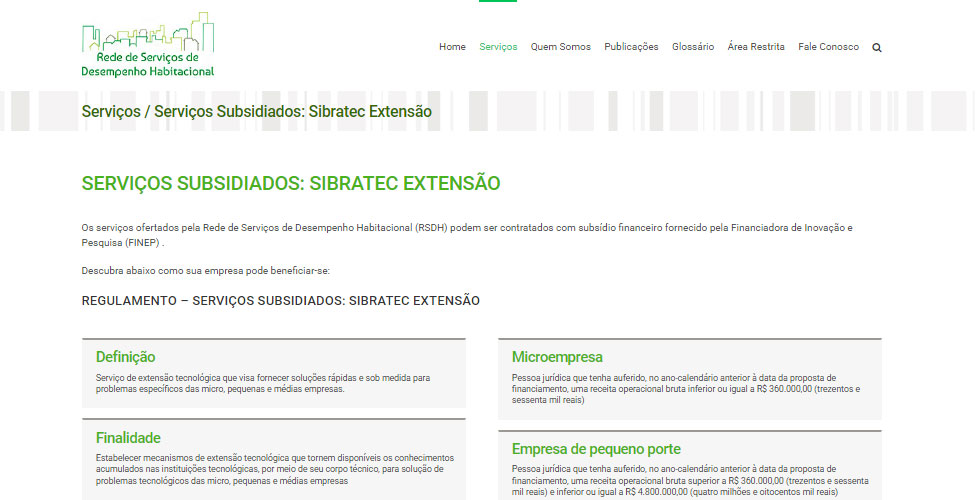Select the Serviços menu item

(498, 47)
